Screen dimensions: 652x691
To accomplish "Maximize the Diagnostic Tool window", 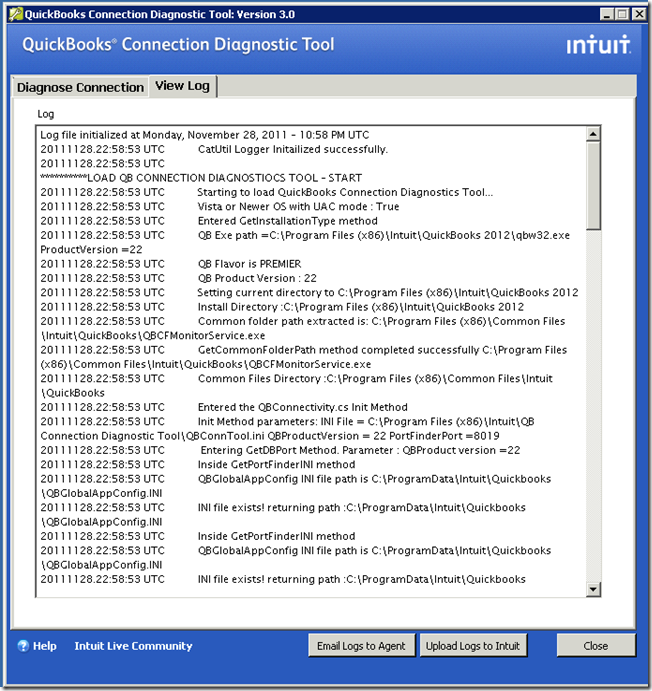I will (x=622, y=15).
